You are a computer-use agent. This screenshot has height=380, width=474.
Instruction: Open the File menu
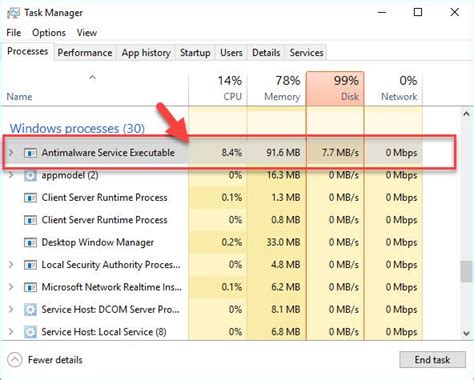click(x=14, y=33)
